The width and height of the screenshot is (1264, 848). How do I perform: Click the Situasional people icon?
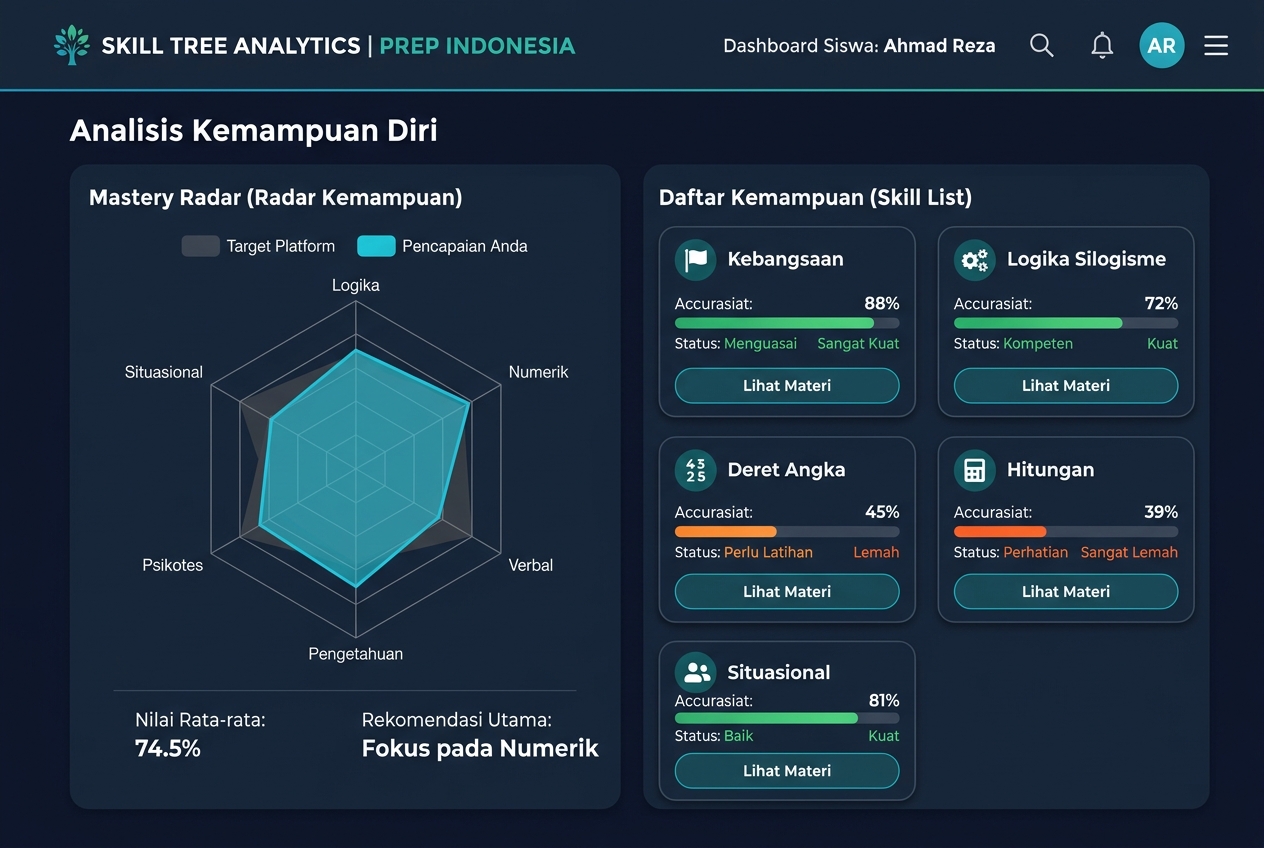point(695,673)
